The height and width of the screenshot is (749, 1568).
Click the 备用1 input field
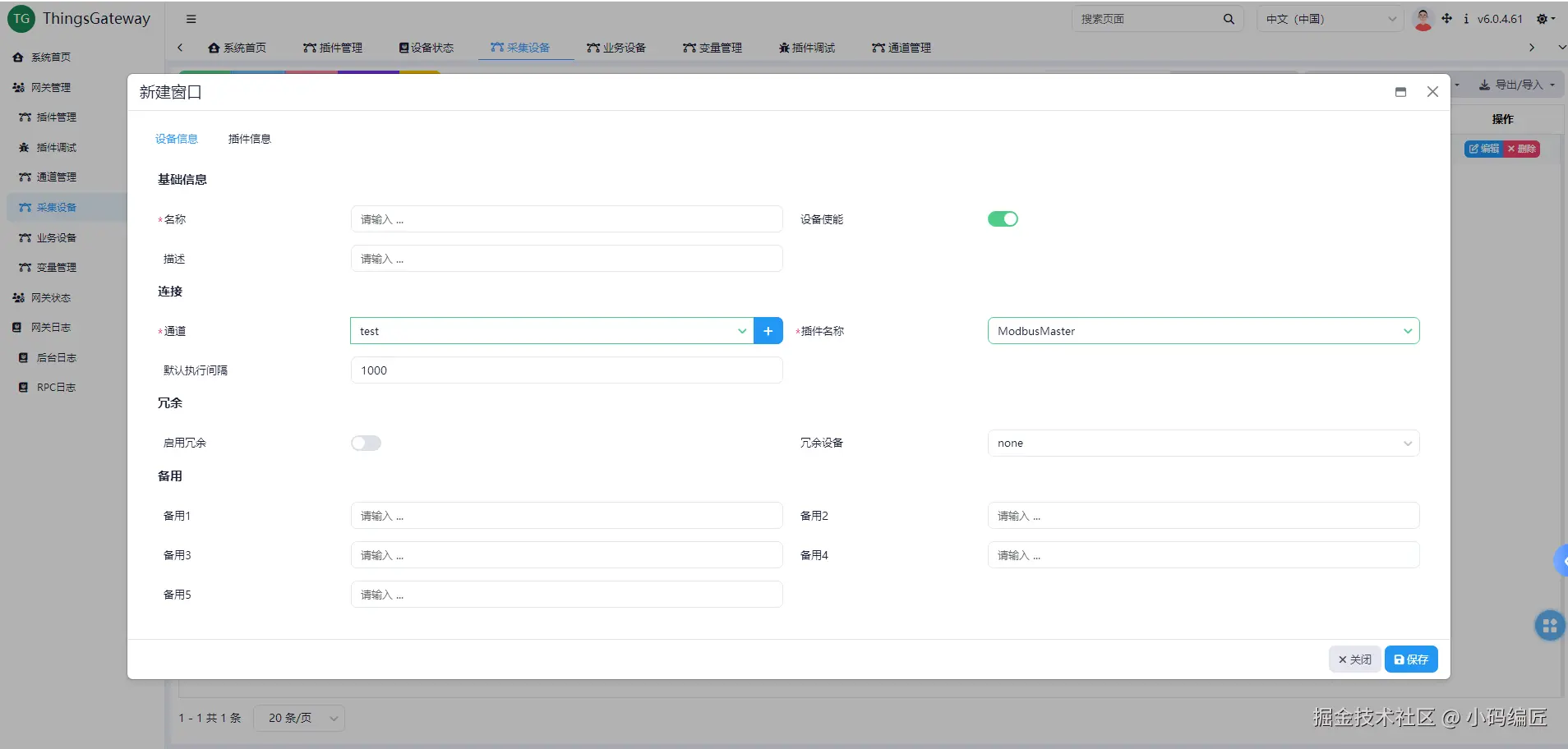point(566,516)
